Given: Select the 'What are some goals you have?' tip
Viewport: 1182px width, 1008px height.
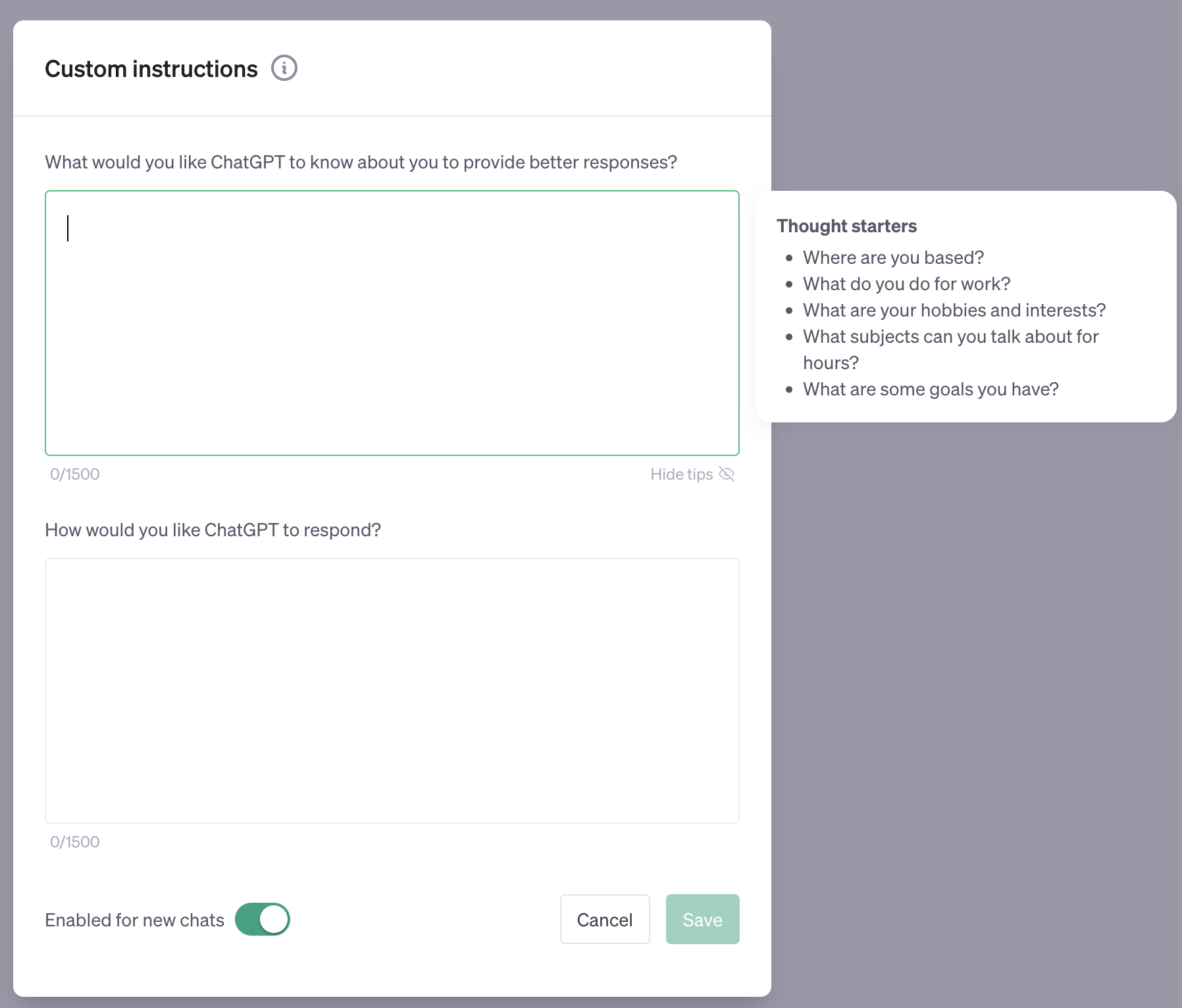Looking at the screenshot, I should click(x=931, y=389).
